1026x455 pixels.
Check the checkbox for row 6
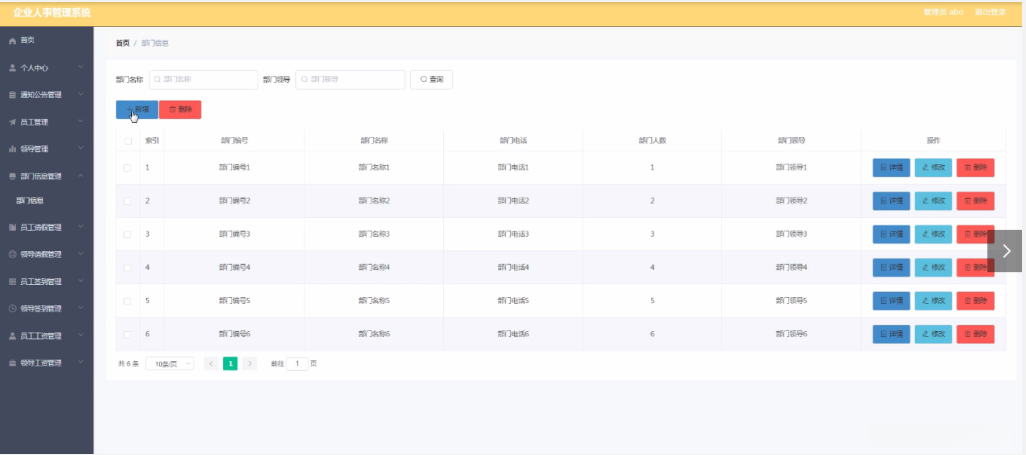click(128, 335)
